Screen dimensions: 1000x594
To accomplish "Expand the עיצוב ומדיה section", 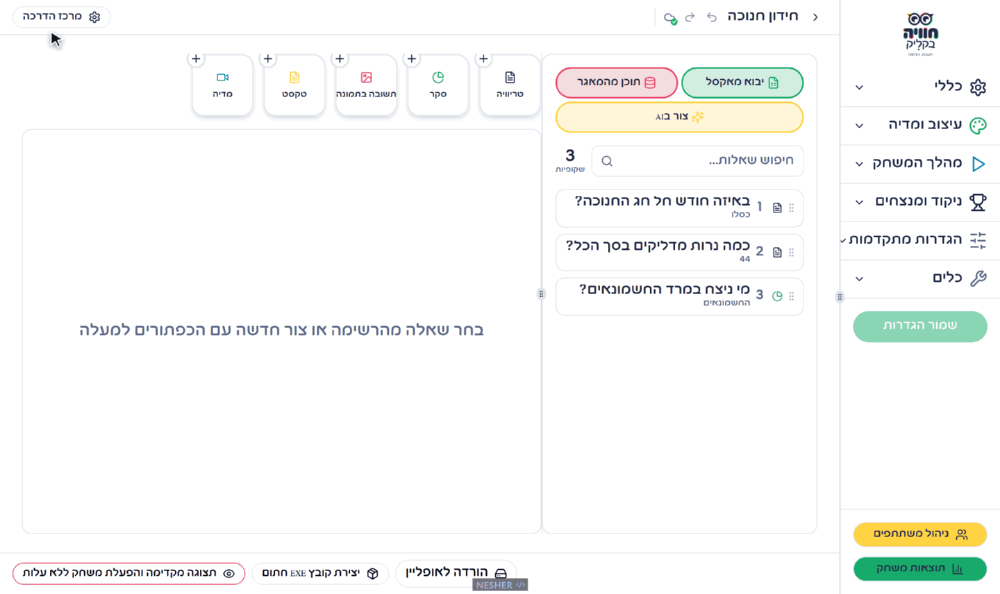I will tap(920, 125).
